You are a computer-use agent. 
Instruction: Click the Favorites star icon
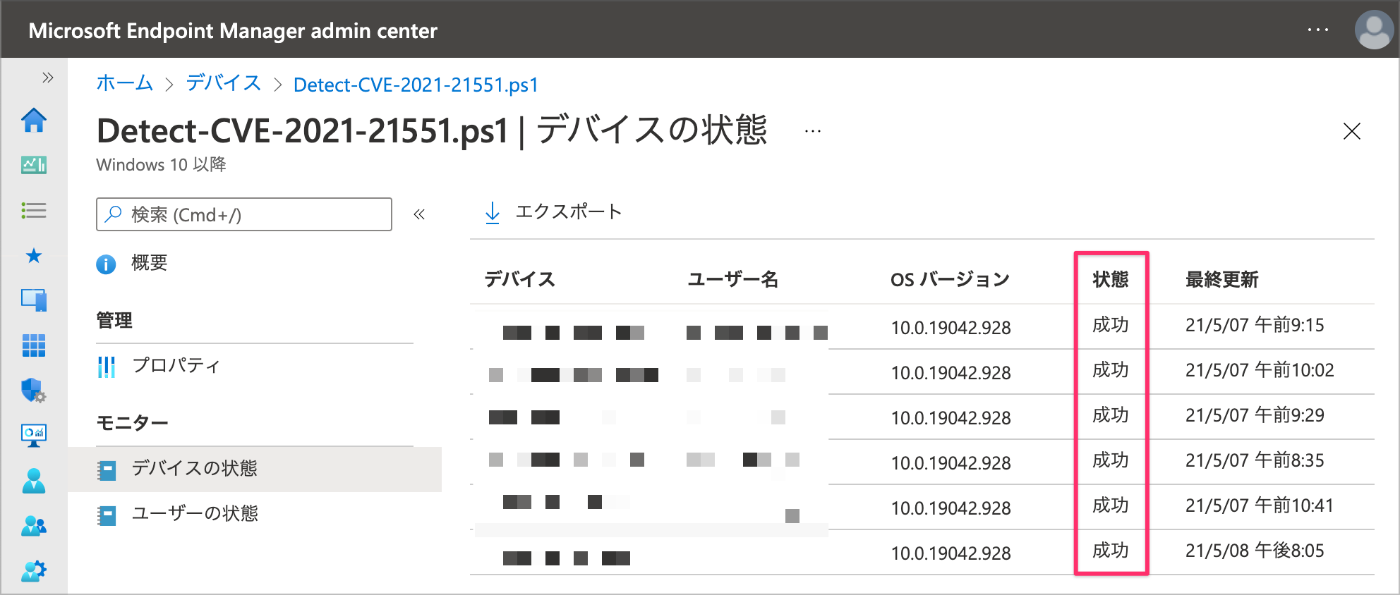coord(34,256)
